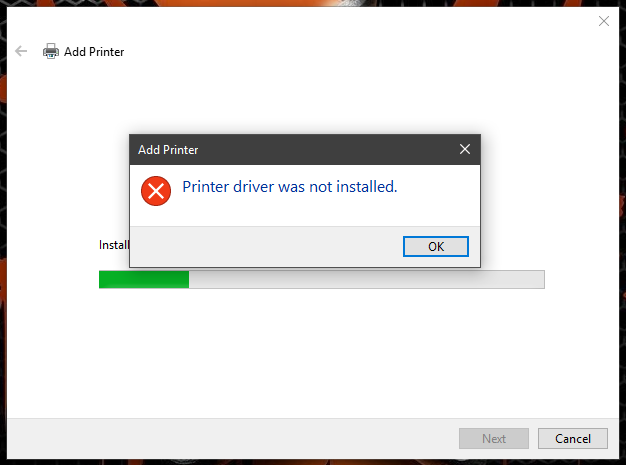Click the 'Add Printer' title in the error dialog

[x=168, y=150]
